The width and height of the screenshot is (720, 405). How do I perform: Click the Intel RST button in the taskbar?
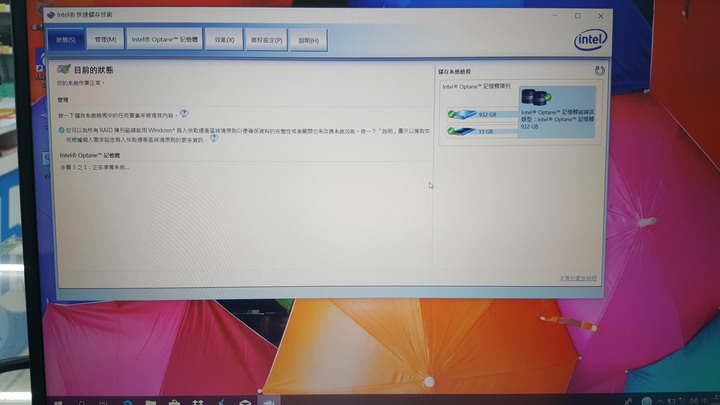pyautogui.click(x=269, y=401)
